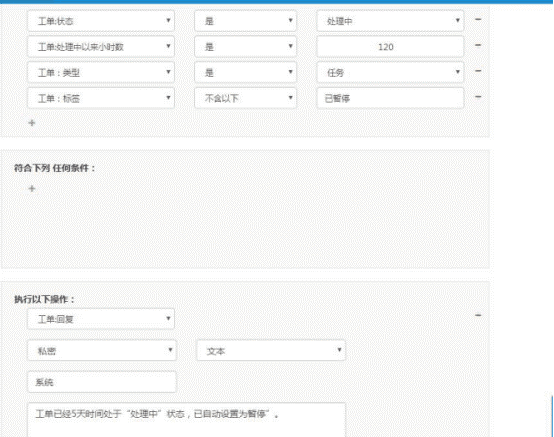This screenshot has height=437, width=554.
Task: Click the tag field containing 已暂停
Action: coord(390,98)
